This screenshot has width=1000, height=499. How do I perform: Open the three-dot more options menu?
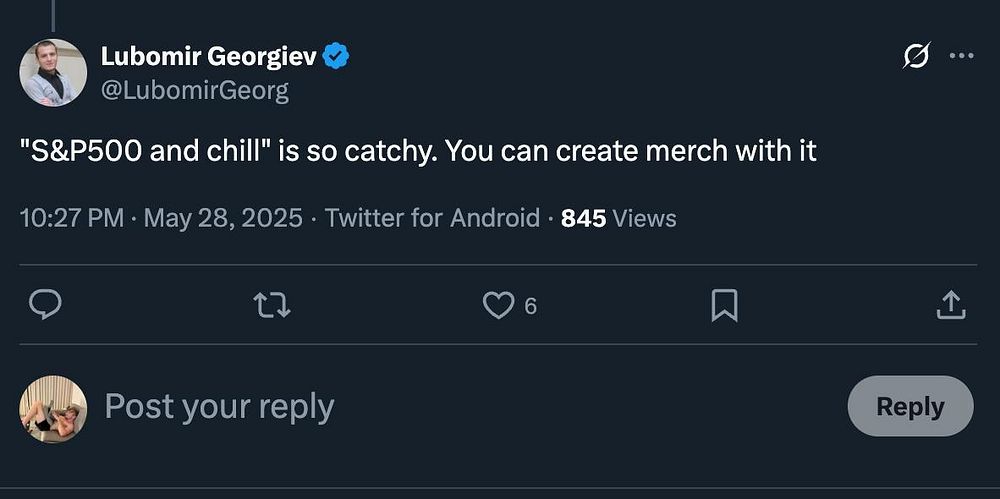pos(961,56)
